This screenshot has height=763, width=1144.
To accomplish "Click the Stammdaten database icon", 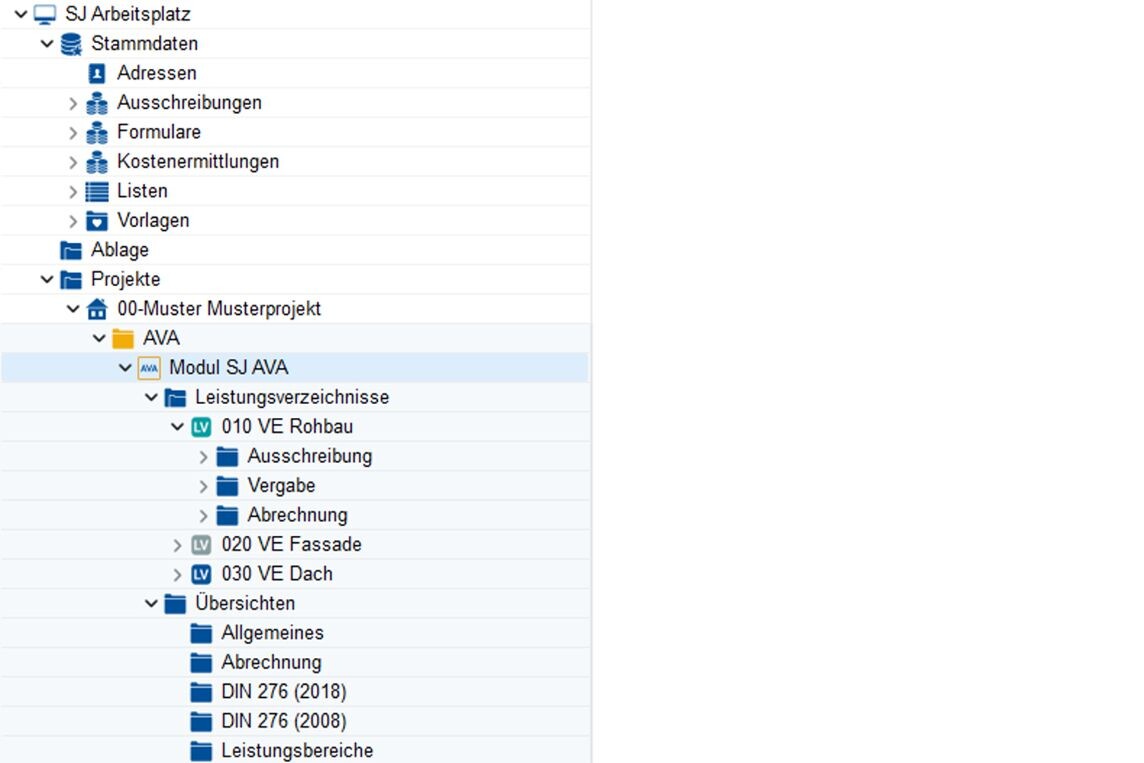I will coord(71,44).
